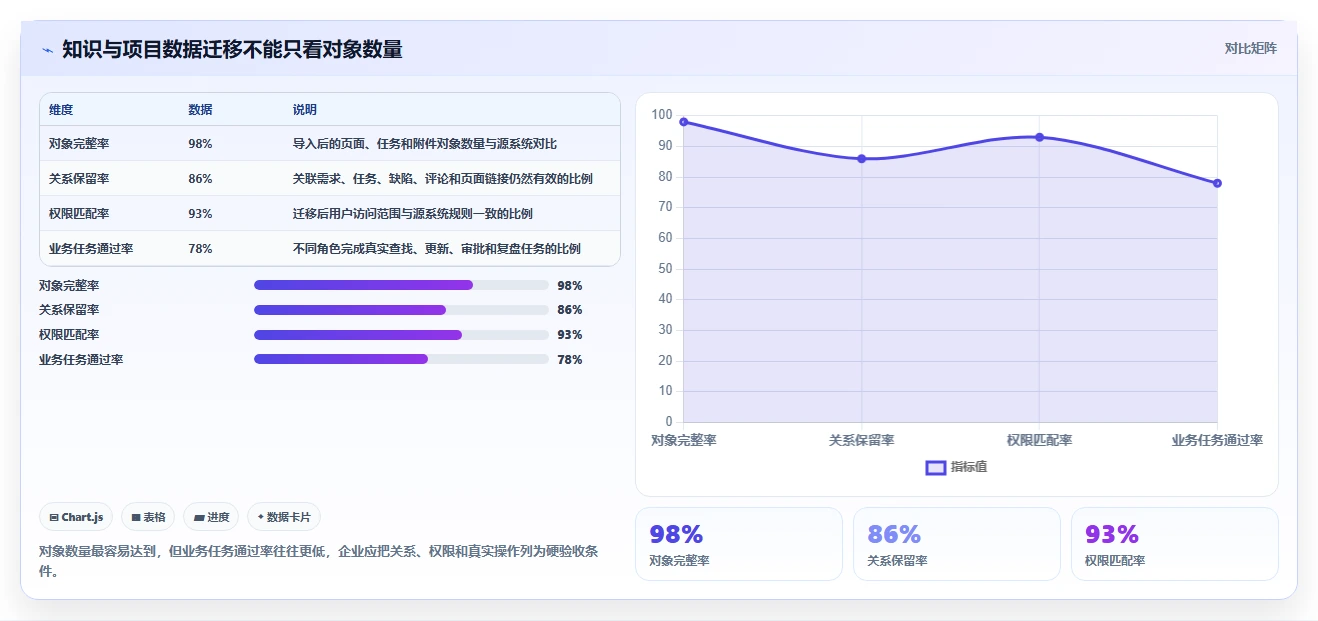Click the 78% label beside progress bars
Screen dimensions: 1318x621
coord(570,359)
